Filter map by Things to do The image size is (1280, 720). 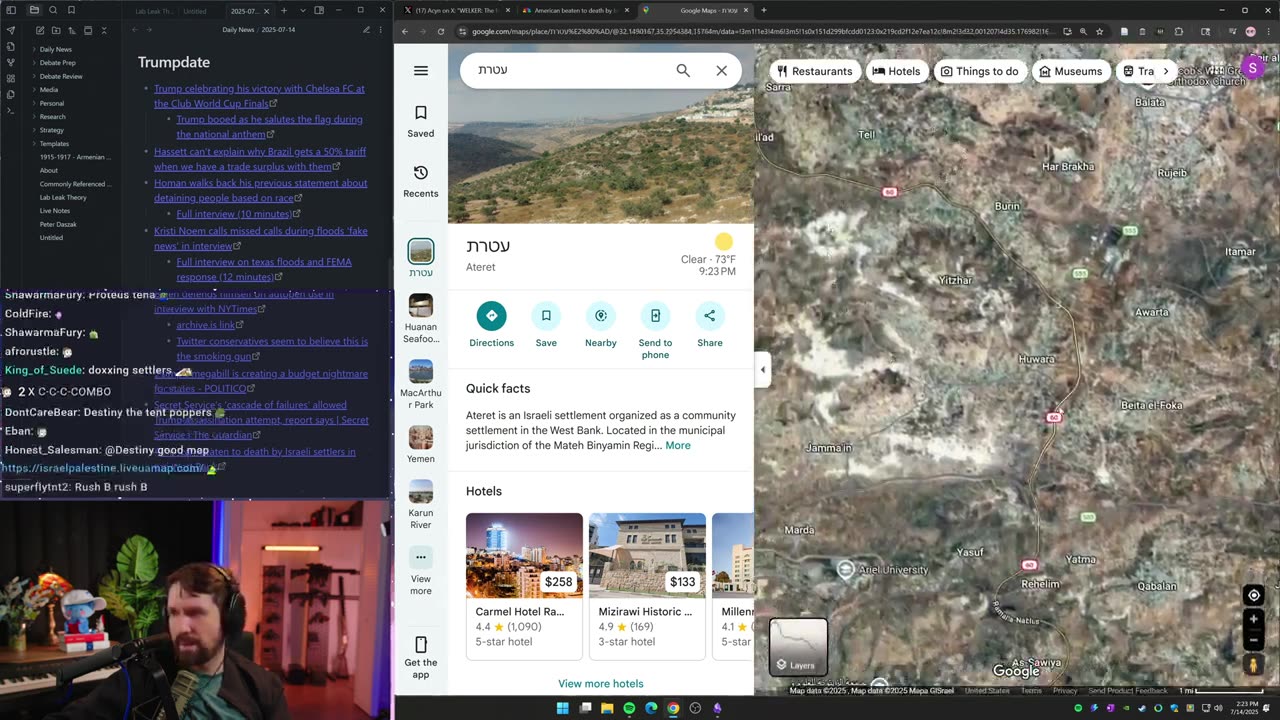pos(979,71)
